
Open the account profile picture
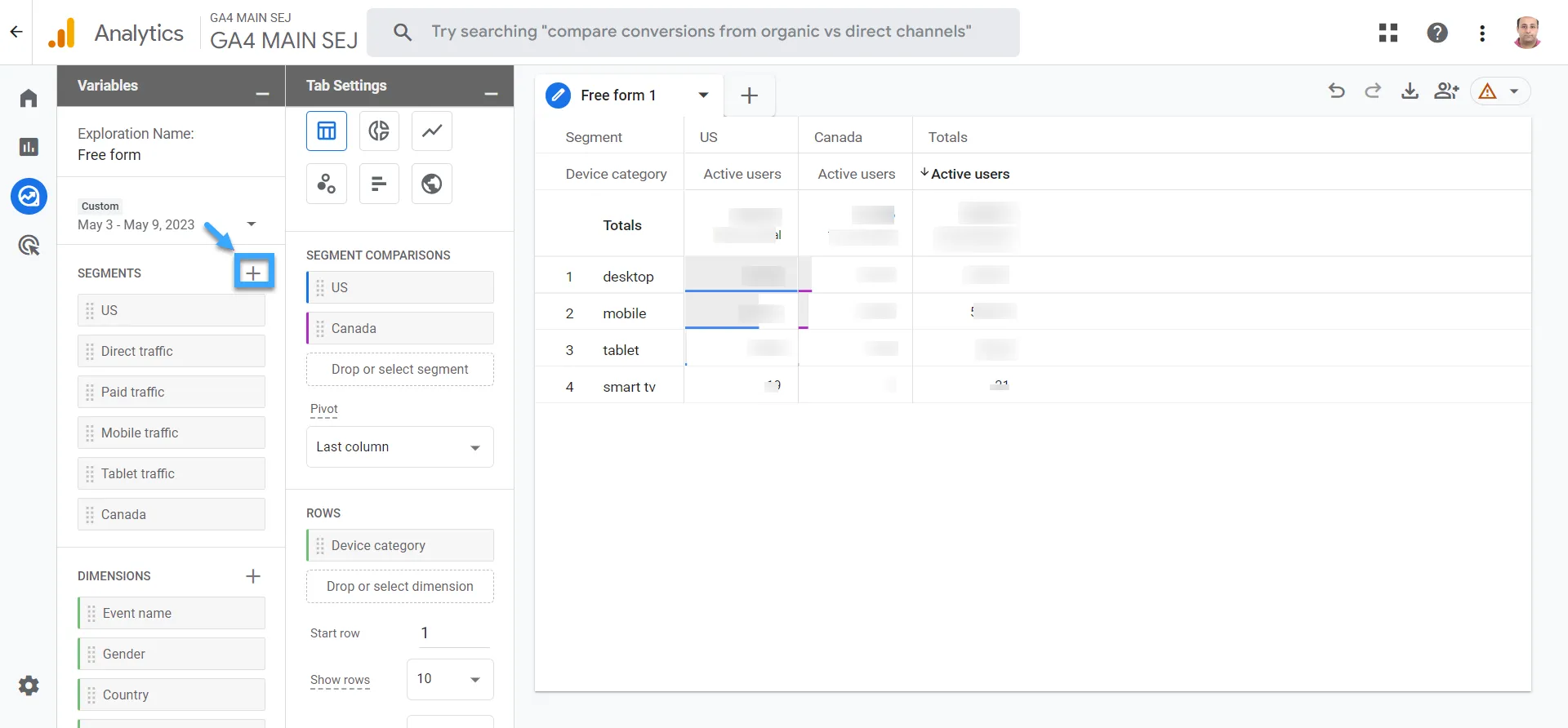(x=1526, y=33)
